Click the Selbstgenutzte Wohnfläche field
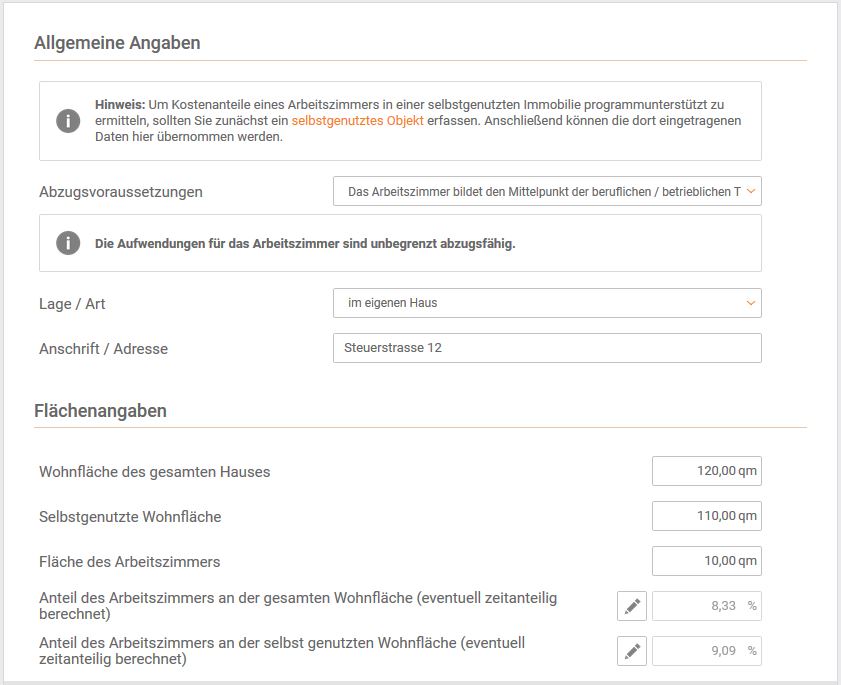841x685 pixels. 707,516
